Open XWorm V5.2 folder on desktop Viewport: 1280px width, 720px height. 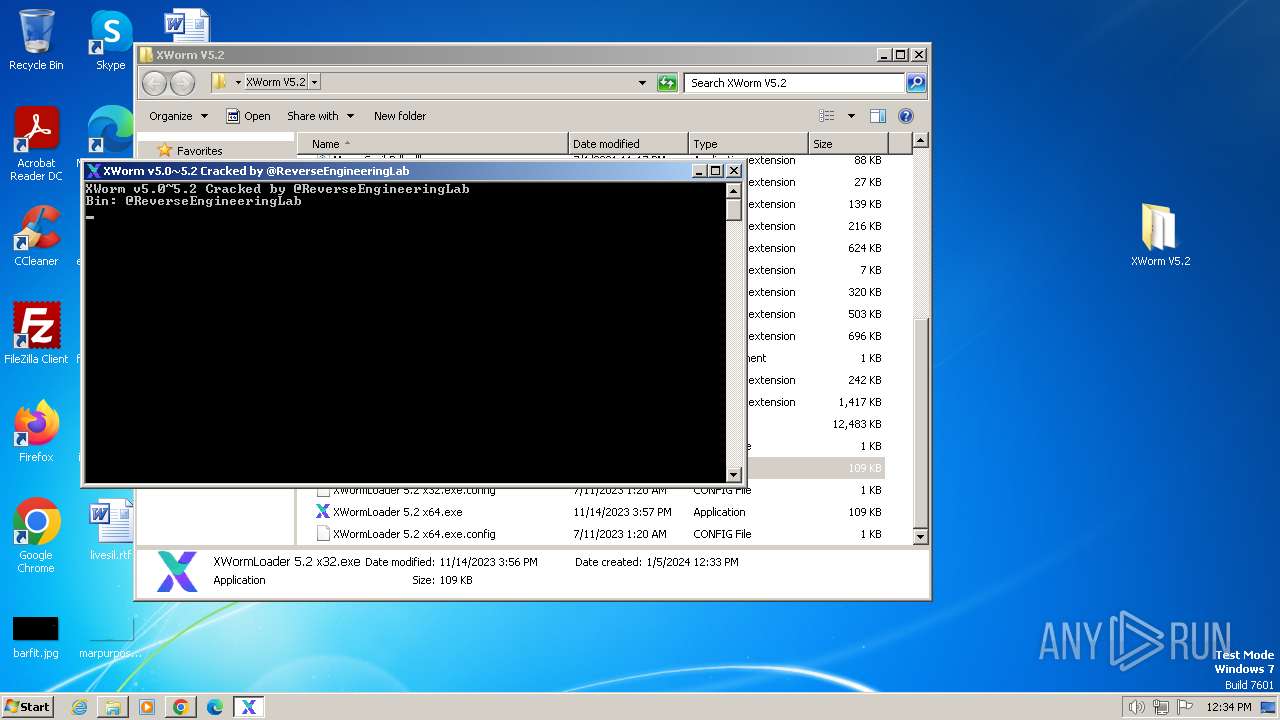click(x=1160, y=236)
